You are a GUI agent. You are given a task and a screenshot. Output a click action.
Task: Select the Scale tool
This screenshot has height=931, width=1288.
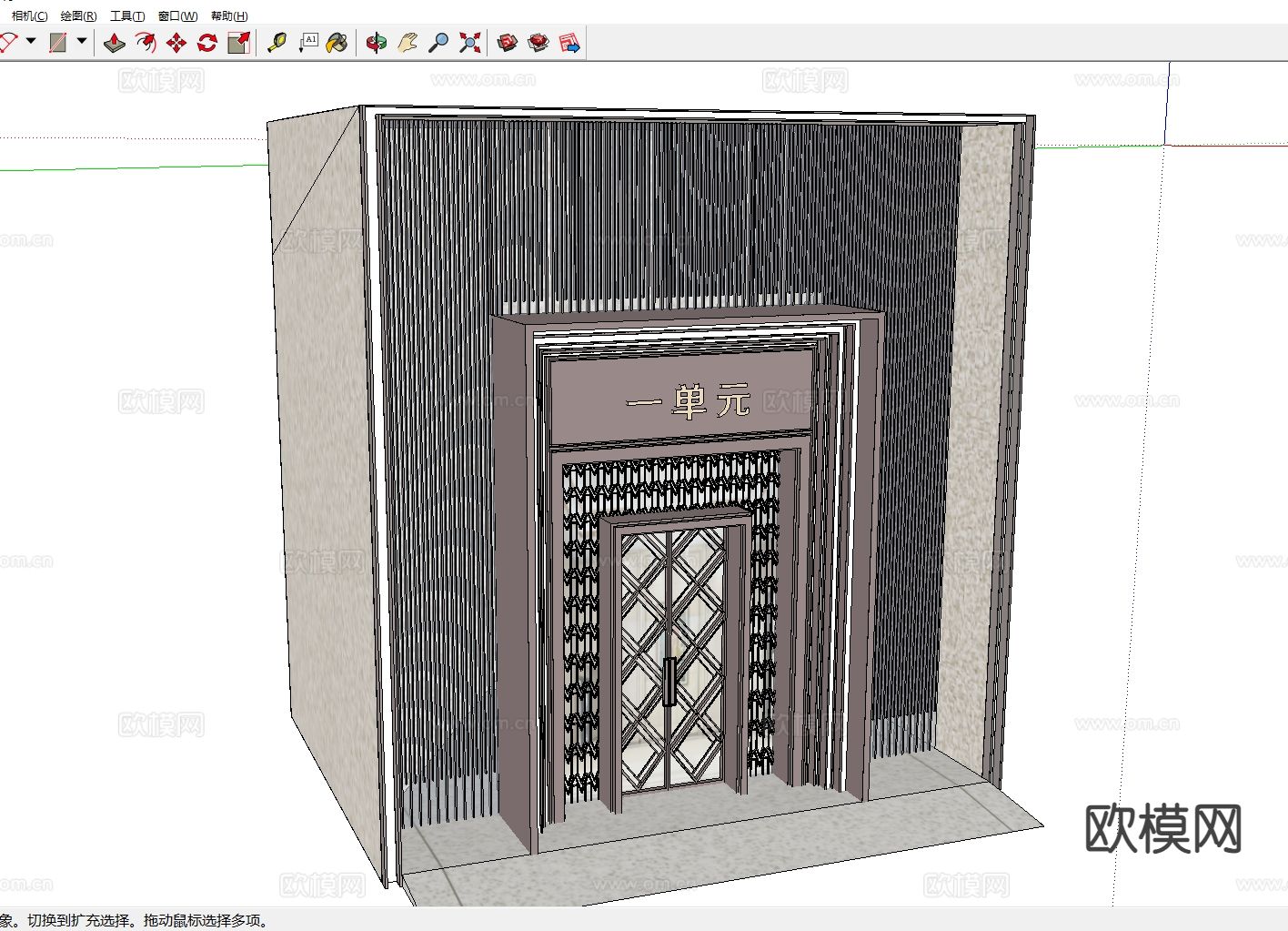coord(238,43)
